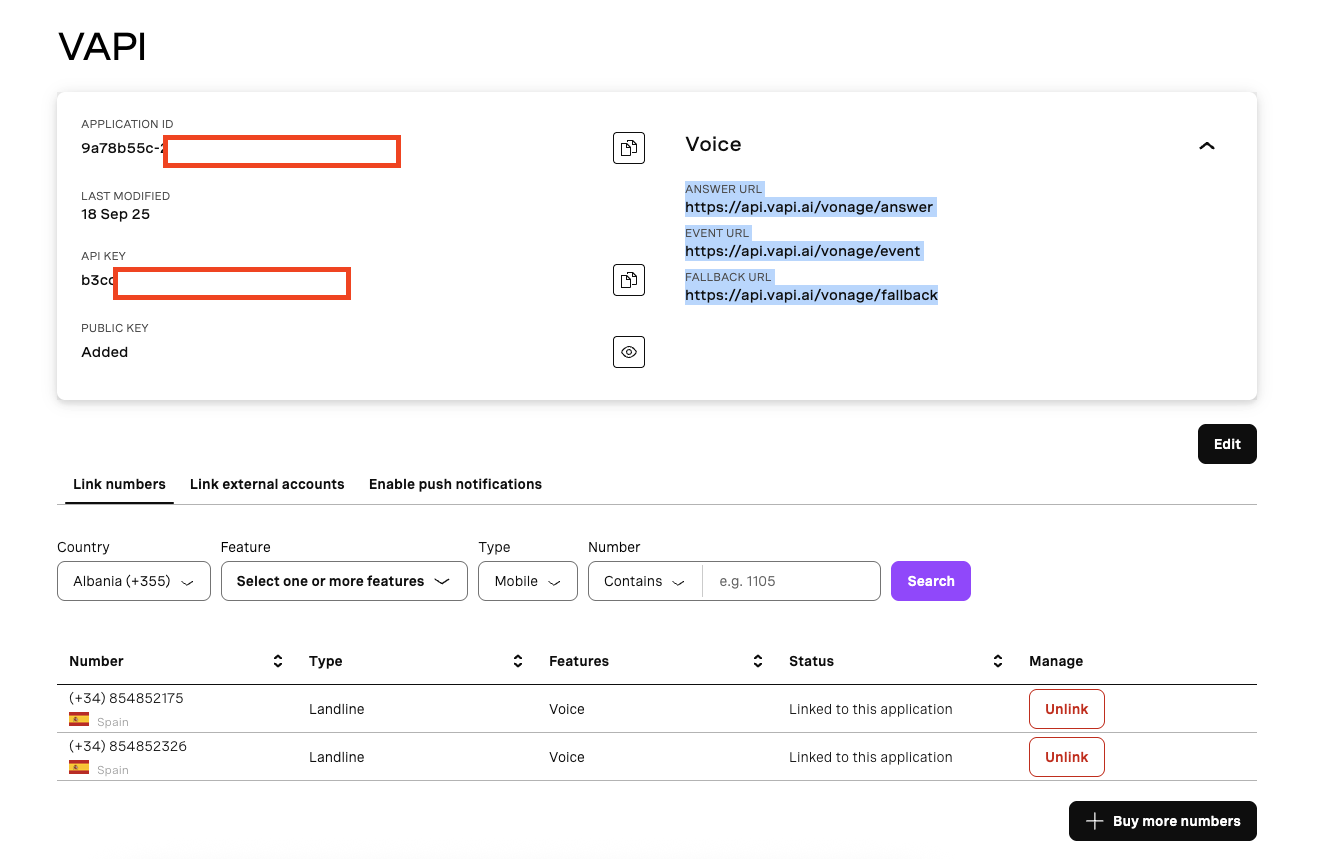Screen dimensions: 1327x859
Task: Open the Type dropdown set to Mobile
Action: [528, 581]
